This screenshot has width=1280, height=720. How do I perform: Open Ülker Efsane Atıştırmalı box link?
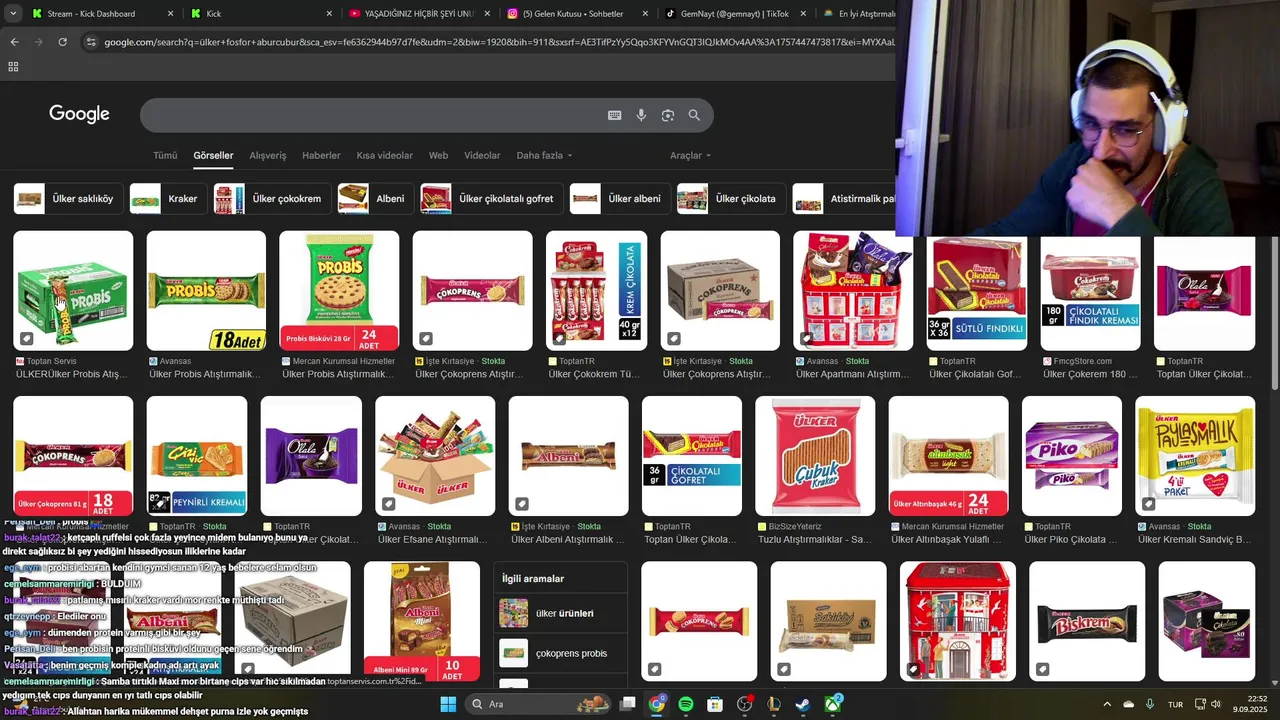point(432,539)
